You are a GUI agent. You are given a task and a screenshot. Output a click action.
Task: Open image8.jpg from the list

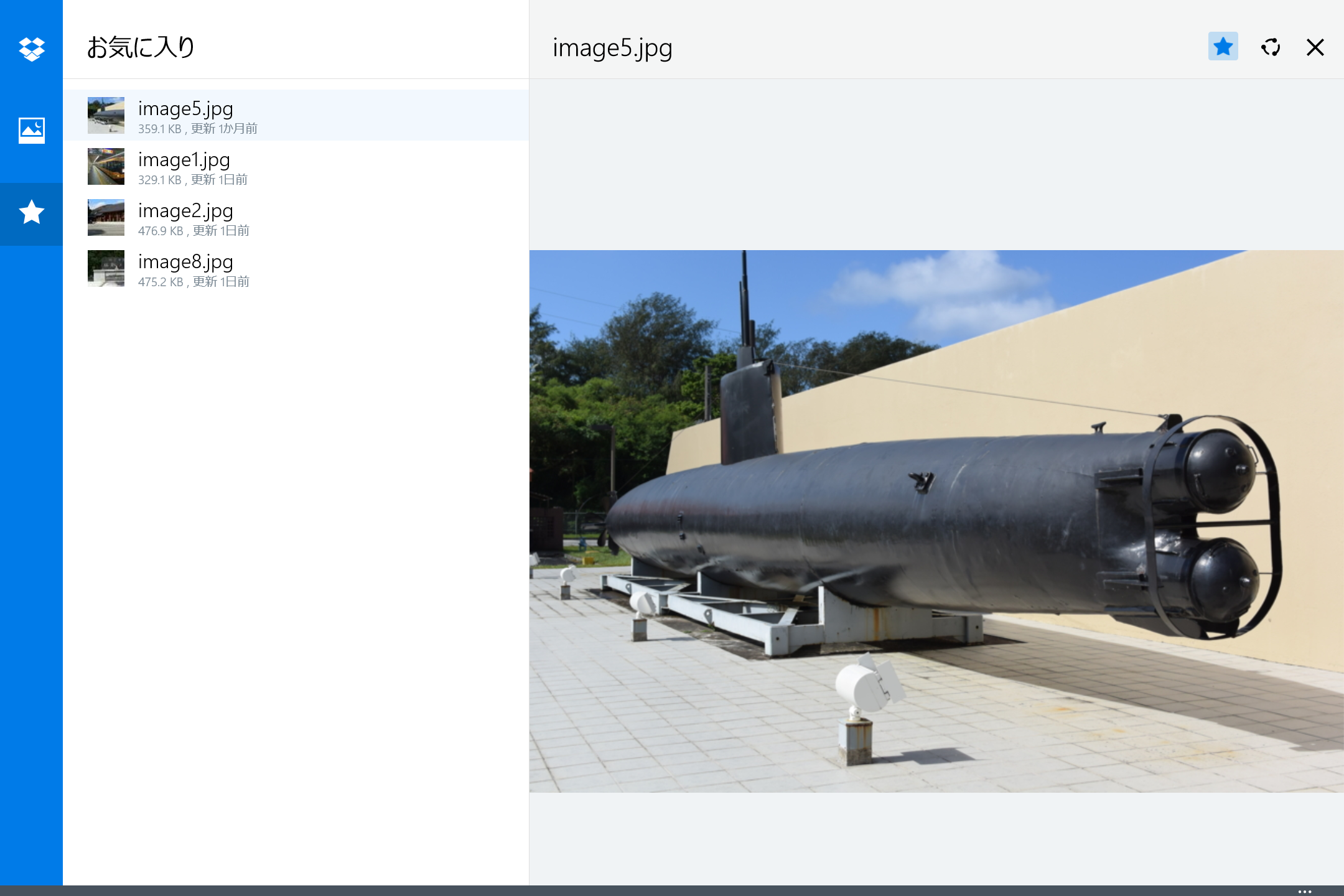185,262
